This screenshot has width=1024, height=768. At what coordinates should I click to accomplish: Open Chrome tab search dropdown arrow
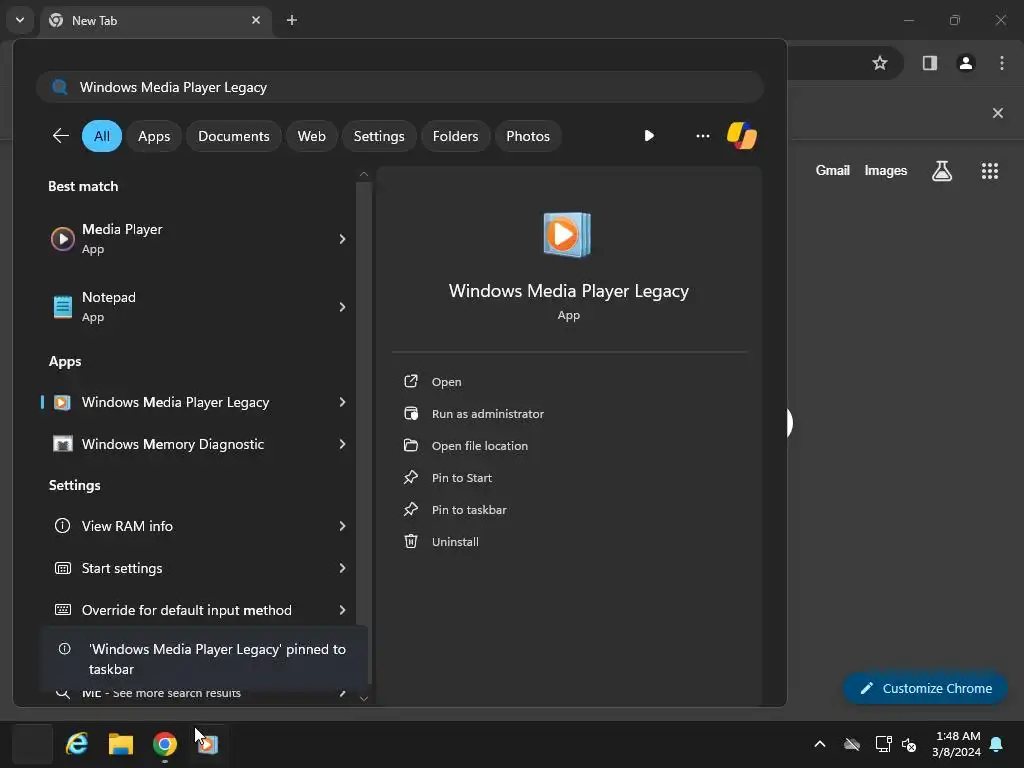pos(20,20)
